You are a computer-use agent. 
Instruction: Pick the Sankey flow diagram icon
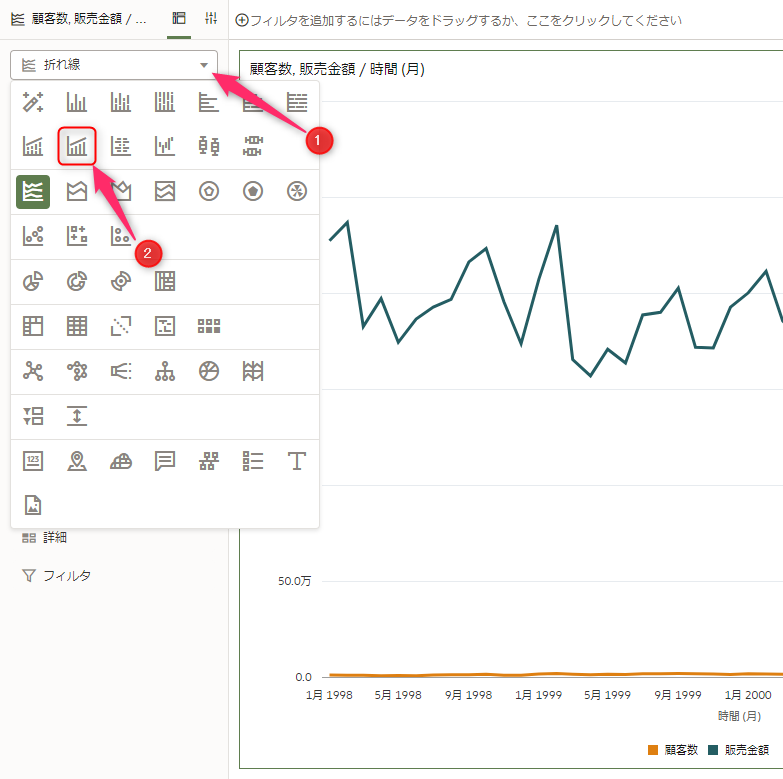(121, 371)
